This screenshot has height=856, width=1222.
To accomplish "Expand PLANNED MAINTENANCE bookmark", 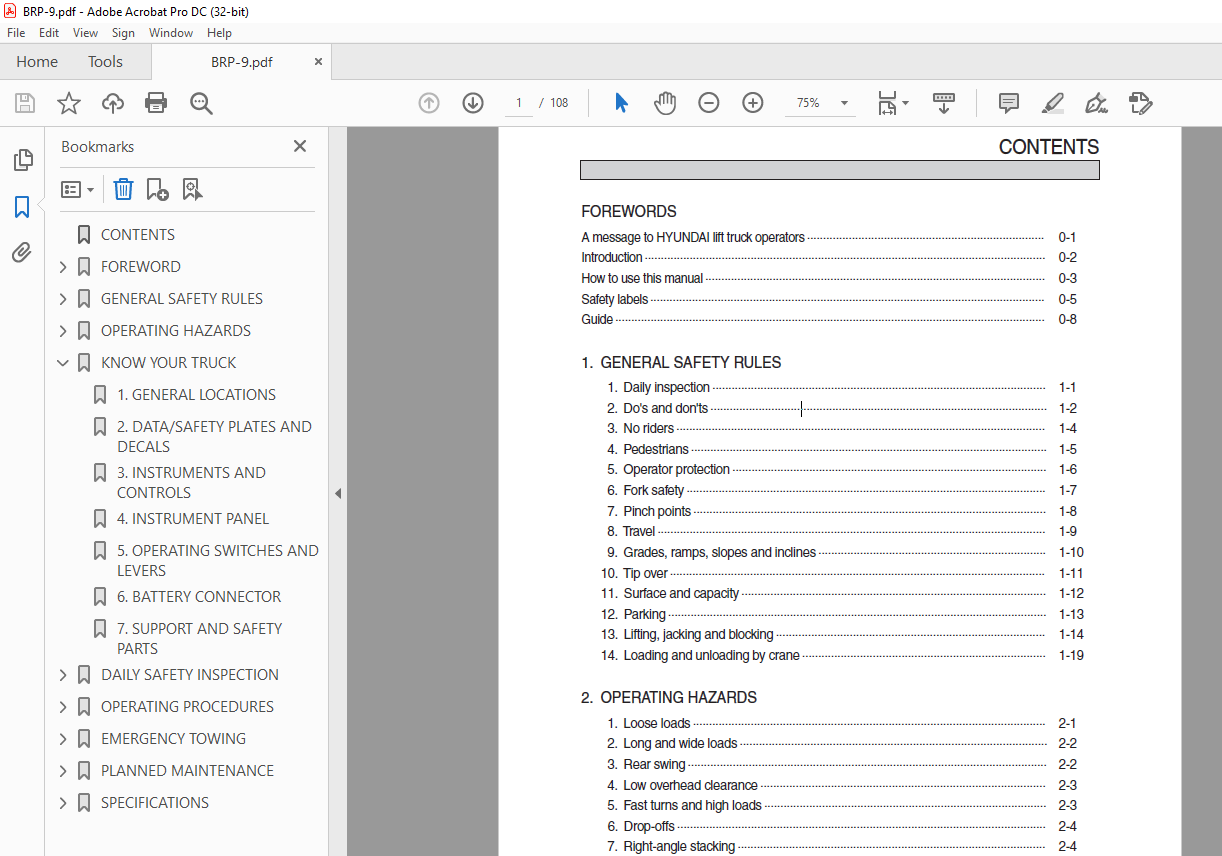I will pyautogui.click(x=63, y=771).
